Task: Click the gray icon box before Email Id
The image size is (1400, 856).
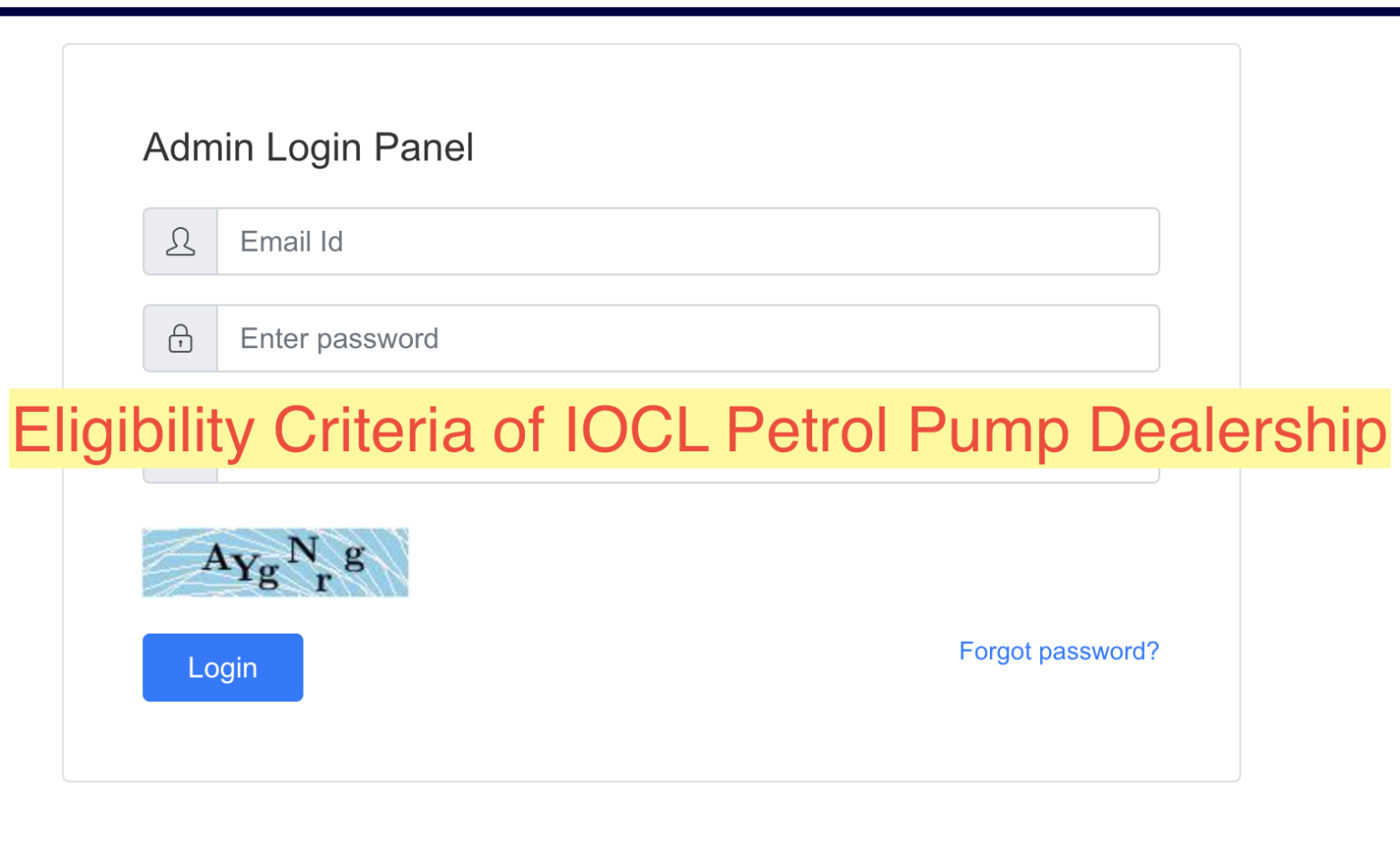Action: click(x=180, y=242)
